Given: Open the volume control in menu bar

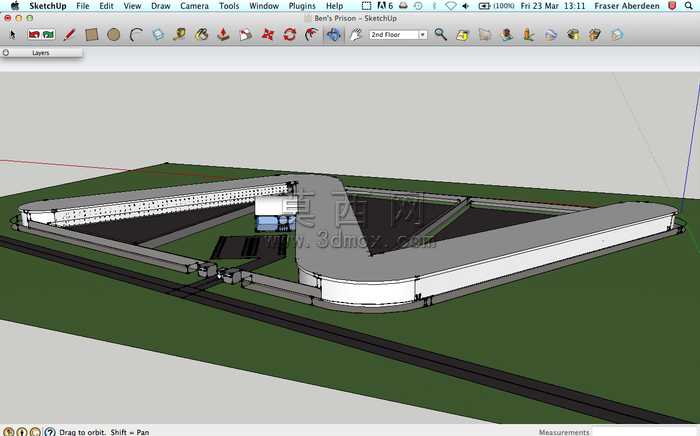Looking at the screenshot, I should tap(466, 6).
